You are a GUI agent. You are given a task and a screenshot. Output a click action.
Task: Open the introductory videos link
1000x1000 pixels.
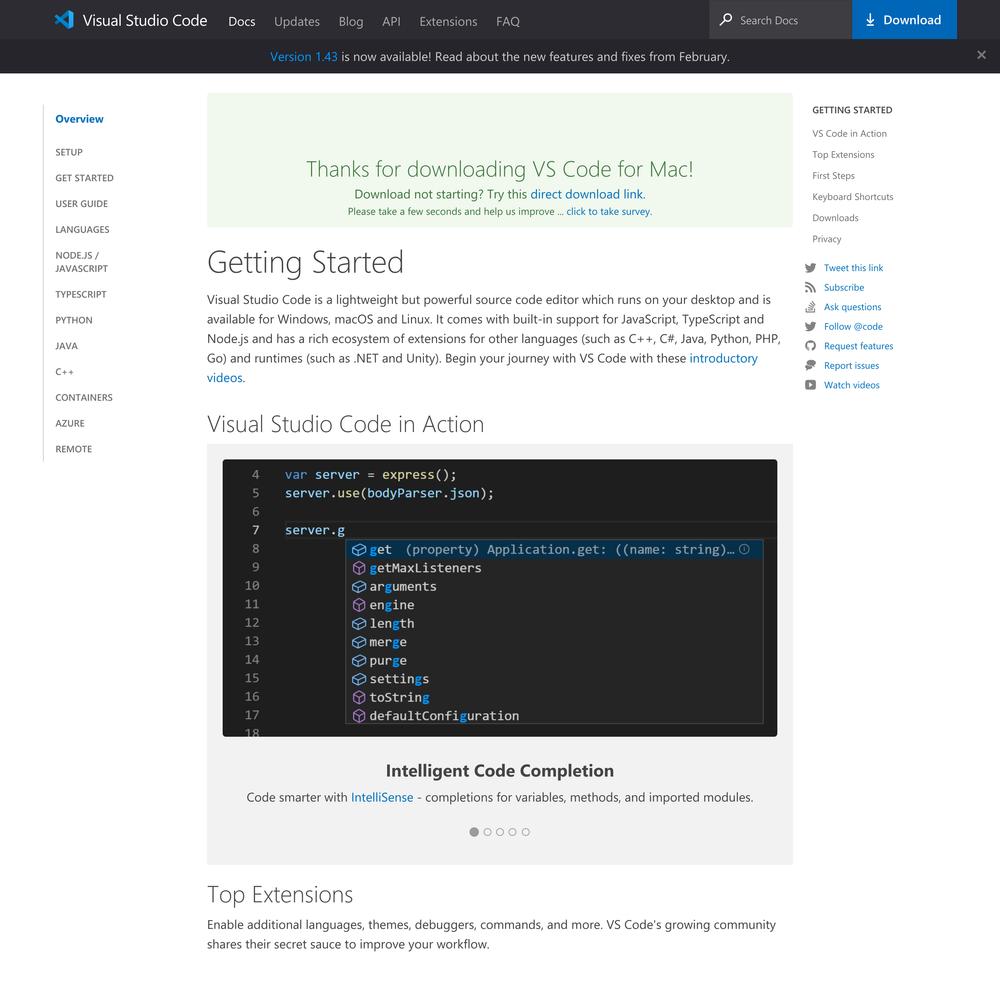[482, 368]
